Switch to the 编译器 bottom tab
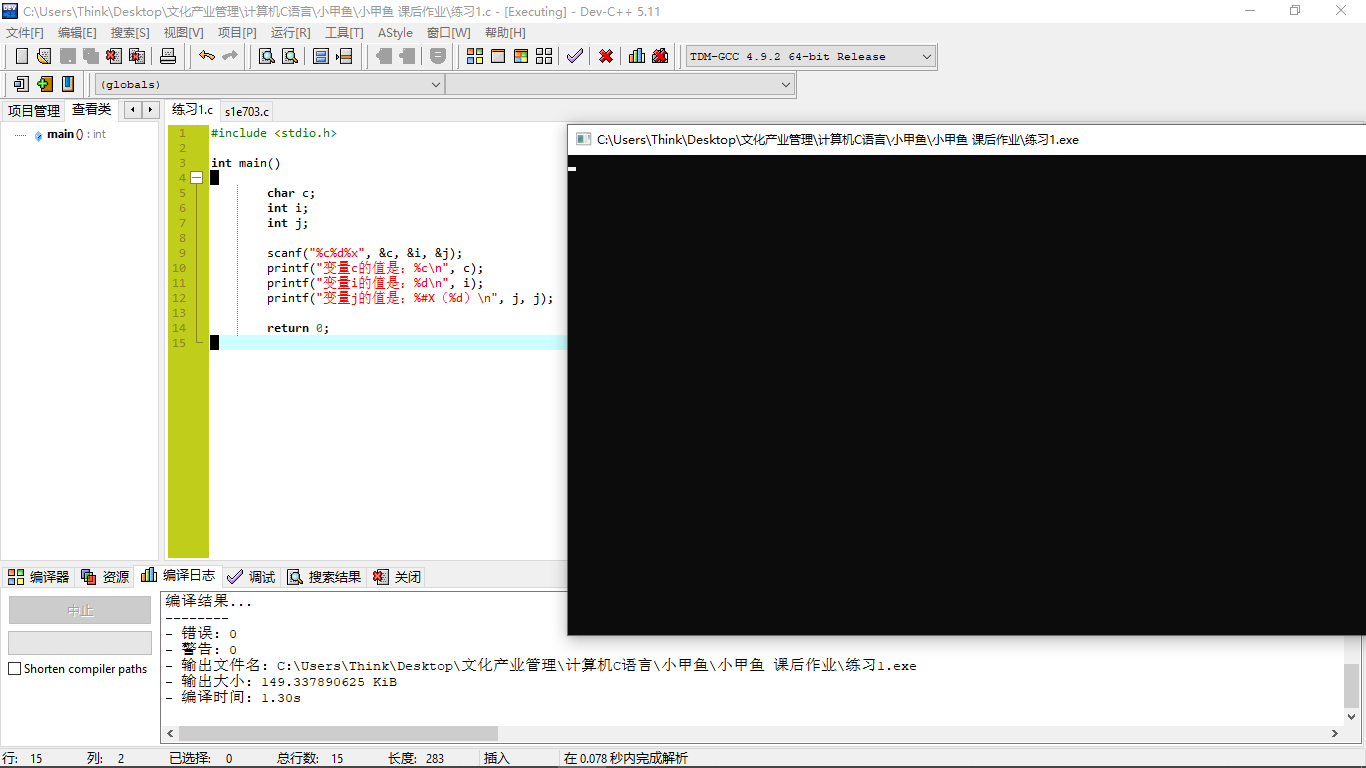The width and height of the screenshot is (1366, 768). [39, 577]
